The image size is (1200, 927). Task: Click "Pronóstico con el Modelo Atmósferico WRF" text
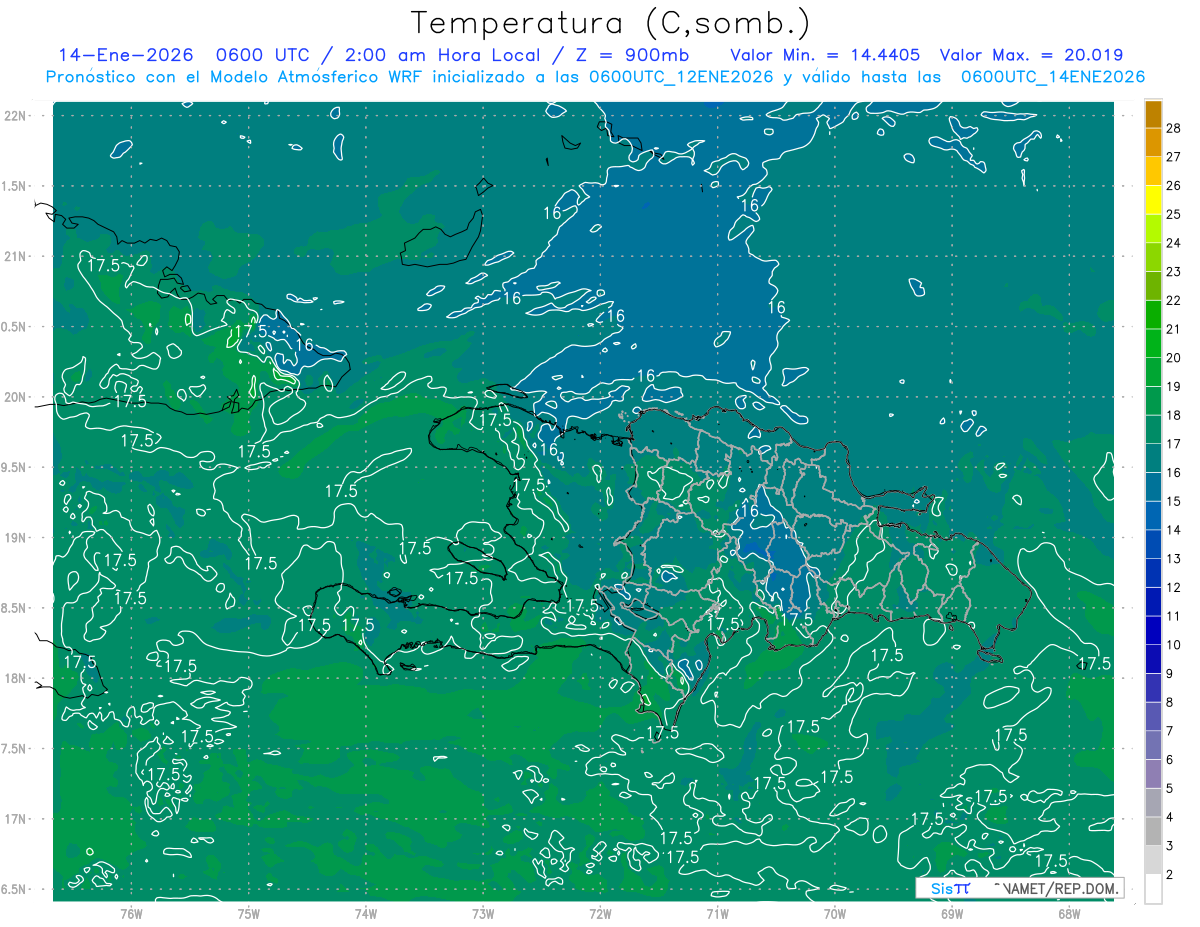coord(235,77)
